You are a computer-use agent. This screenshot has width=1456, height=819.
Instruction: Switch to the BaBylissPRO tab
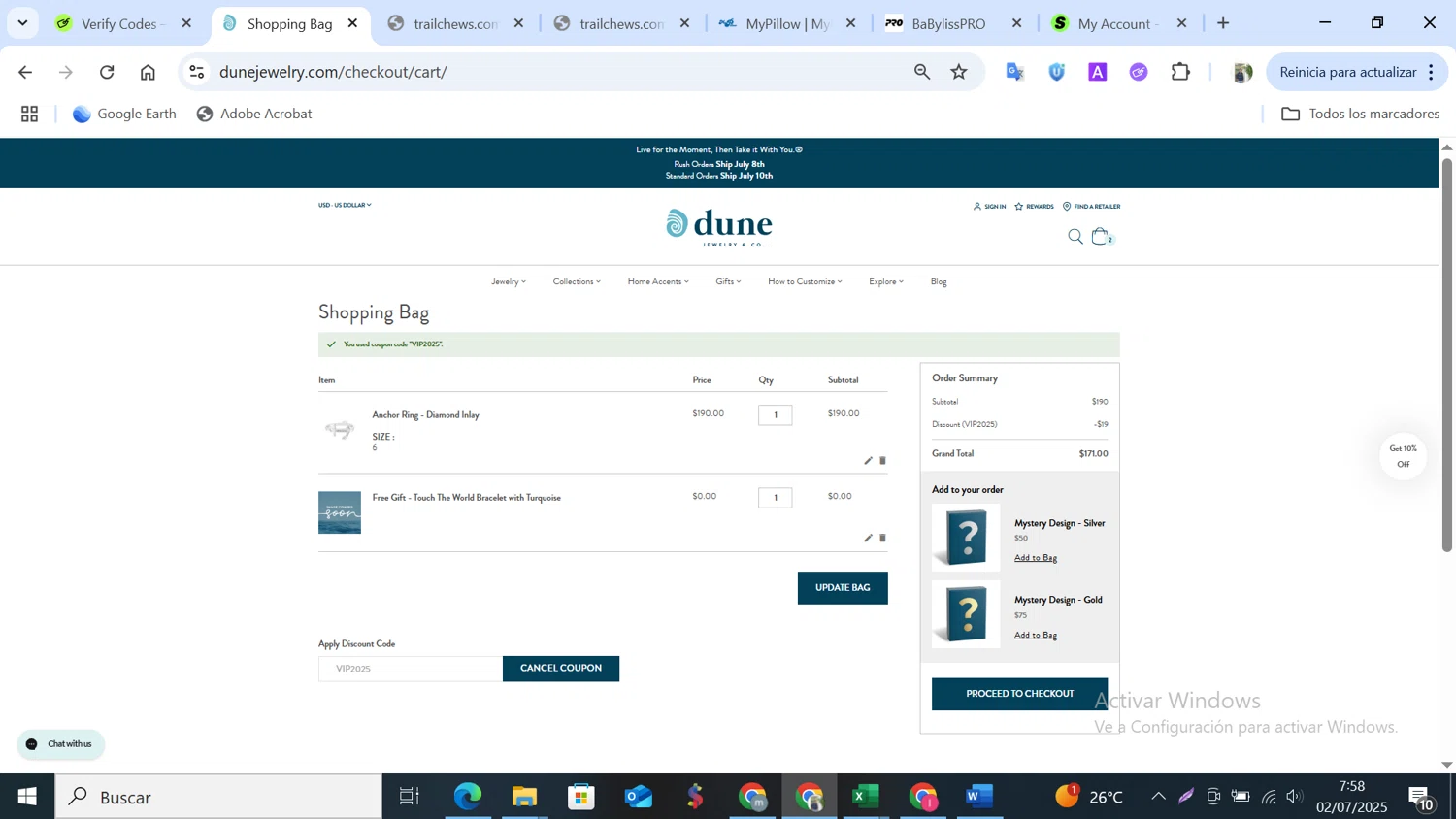[x=953, y=23]
